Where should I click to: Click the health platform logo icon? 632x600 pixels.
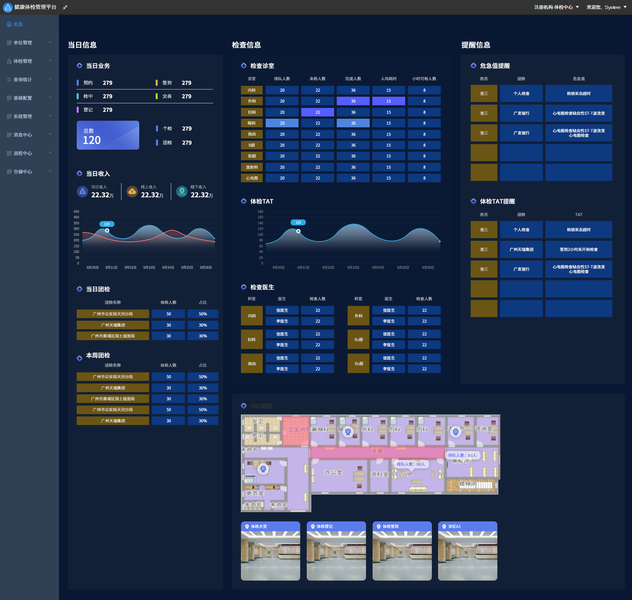(7, 7)
